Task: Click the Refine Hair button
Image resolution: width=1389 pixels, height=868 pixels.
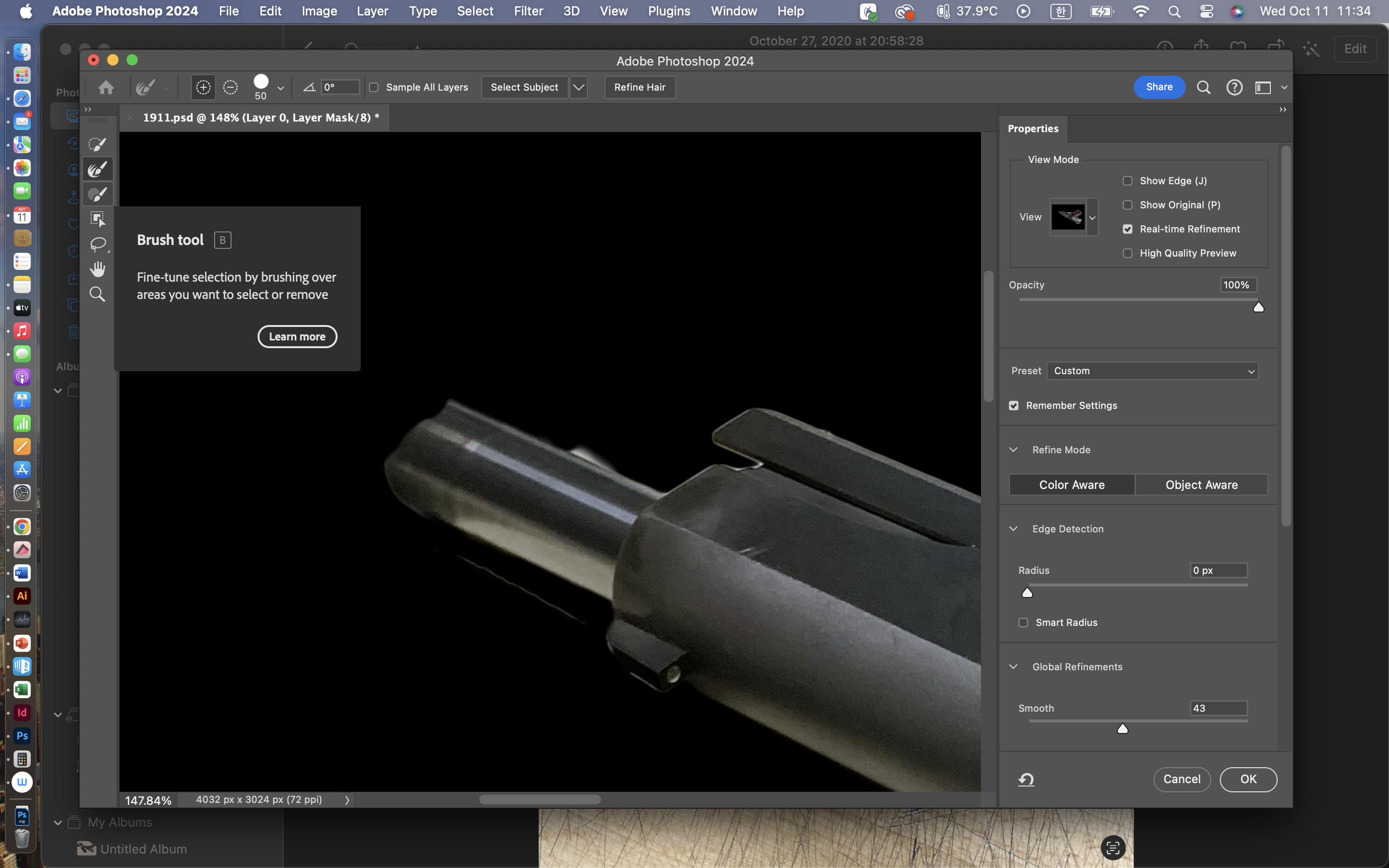Action: pyautogui.click(x=640, y=87)
